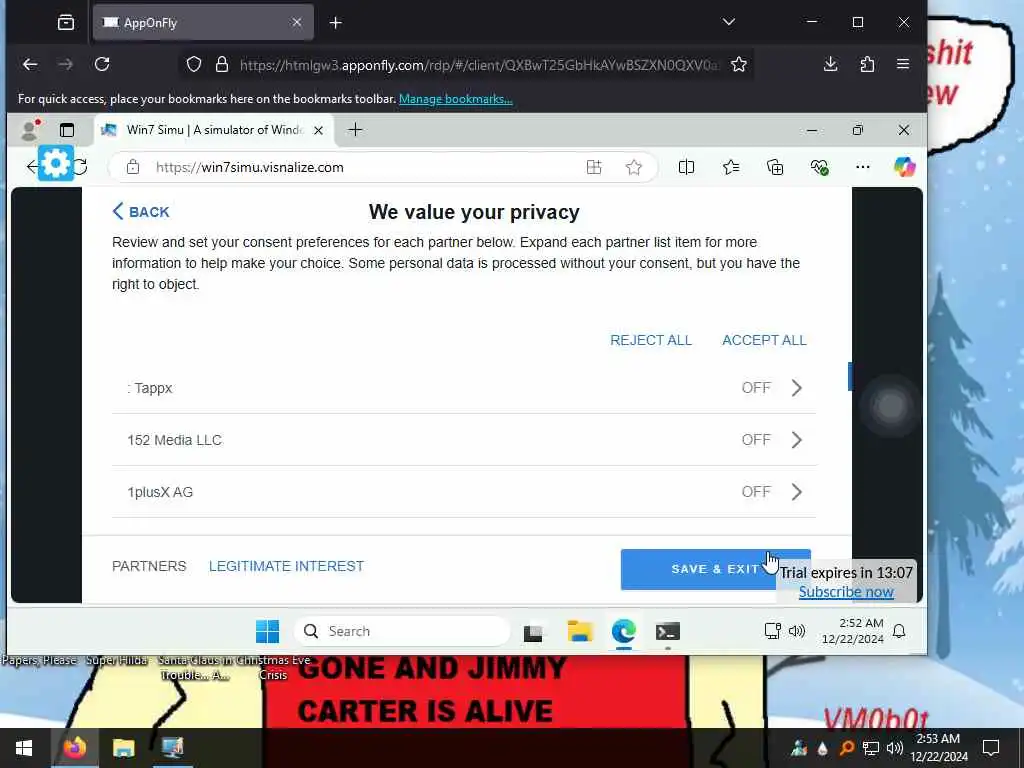
Task: Expand 152 Media LLC partner details
Action: [x=796, y=440]
